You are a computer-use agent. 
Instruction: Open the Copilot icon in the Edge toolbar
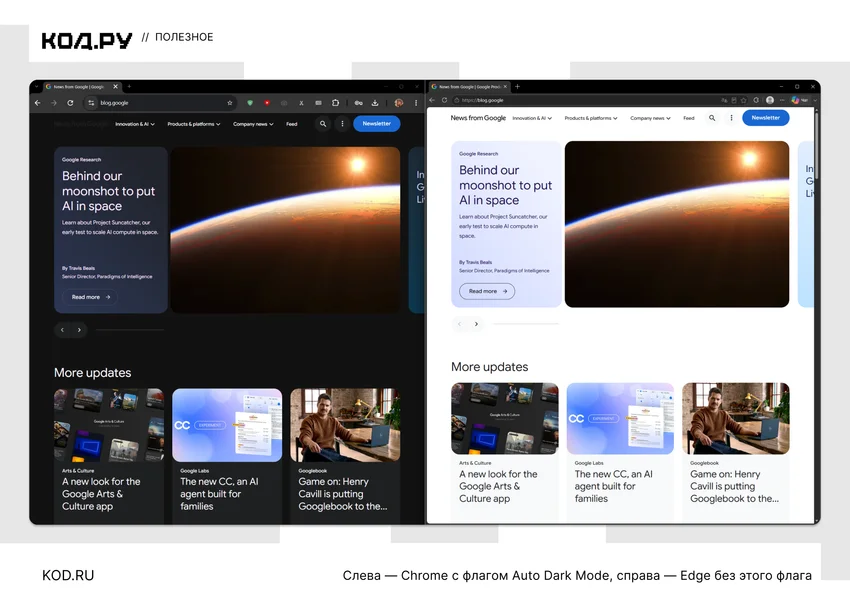[x=795, y=100]
